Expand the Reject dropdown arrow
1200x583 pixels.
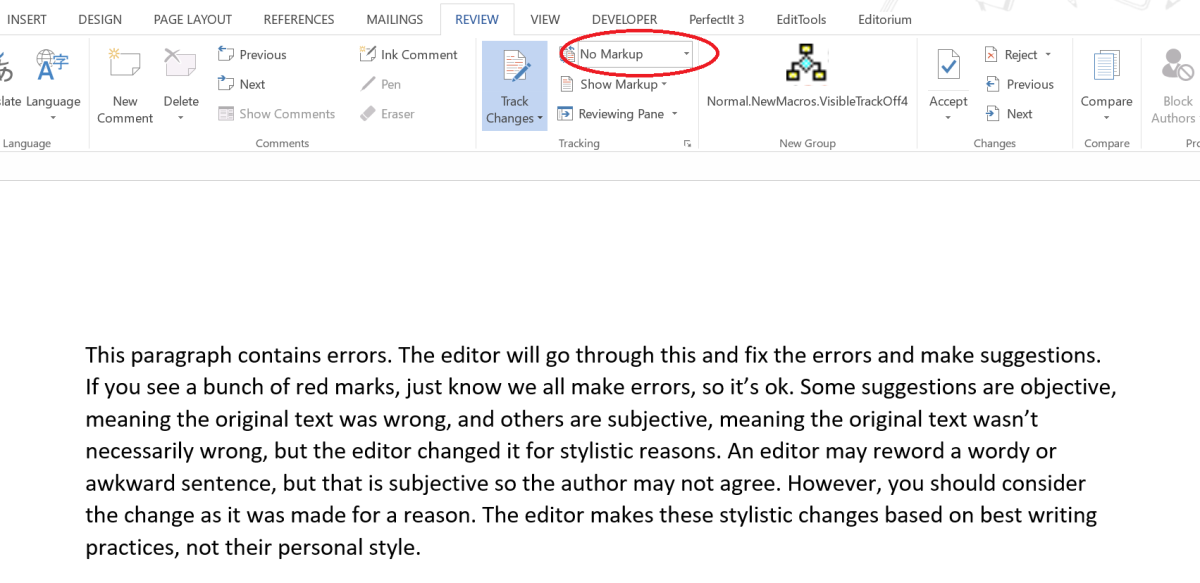[1048, 55]
